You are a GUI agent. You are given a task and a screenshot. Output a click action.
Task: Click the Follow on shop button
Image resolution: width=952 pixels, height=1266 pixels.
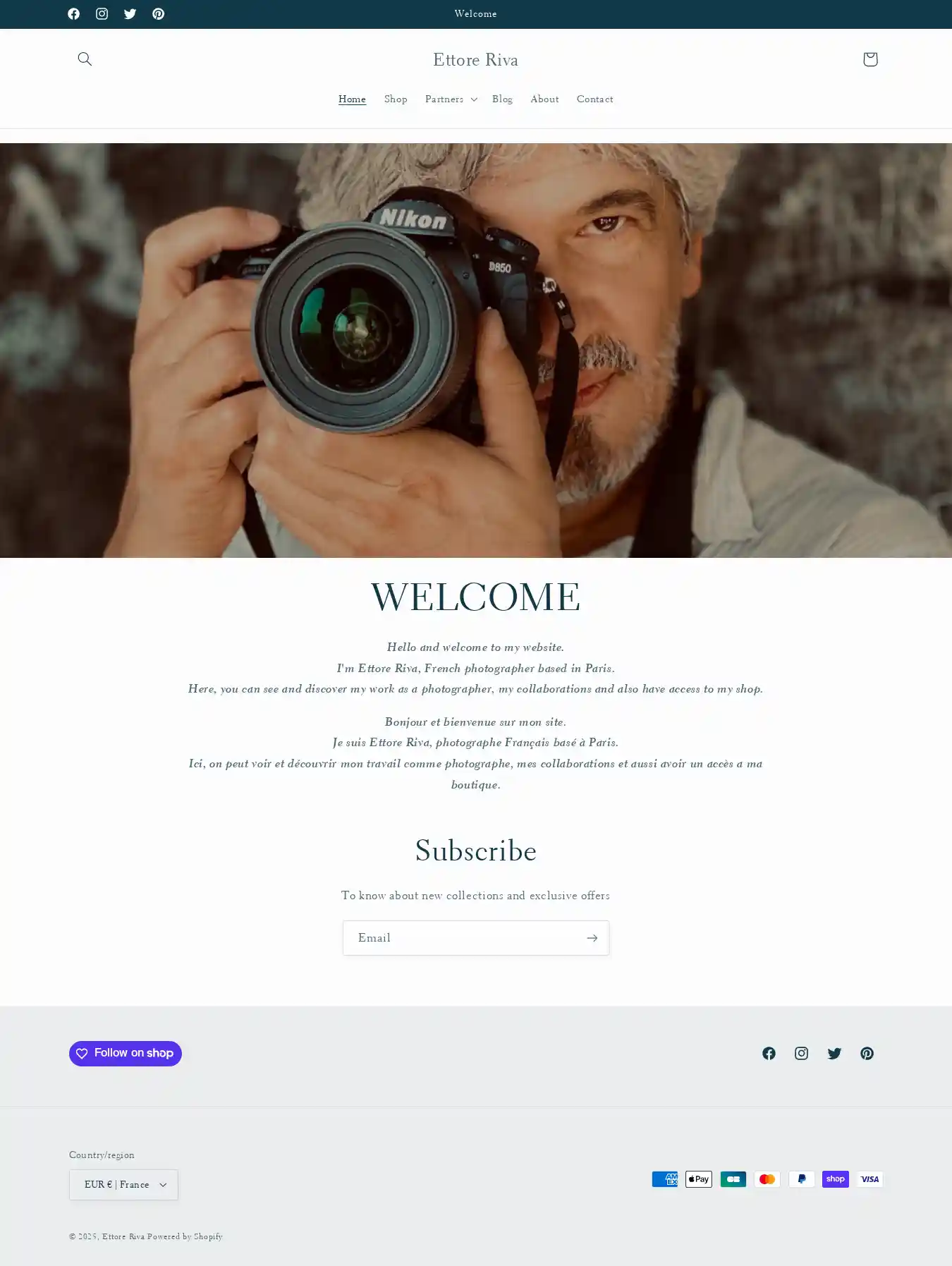[x=126, y=1054]
